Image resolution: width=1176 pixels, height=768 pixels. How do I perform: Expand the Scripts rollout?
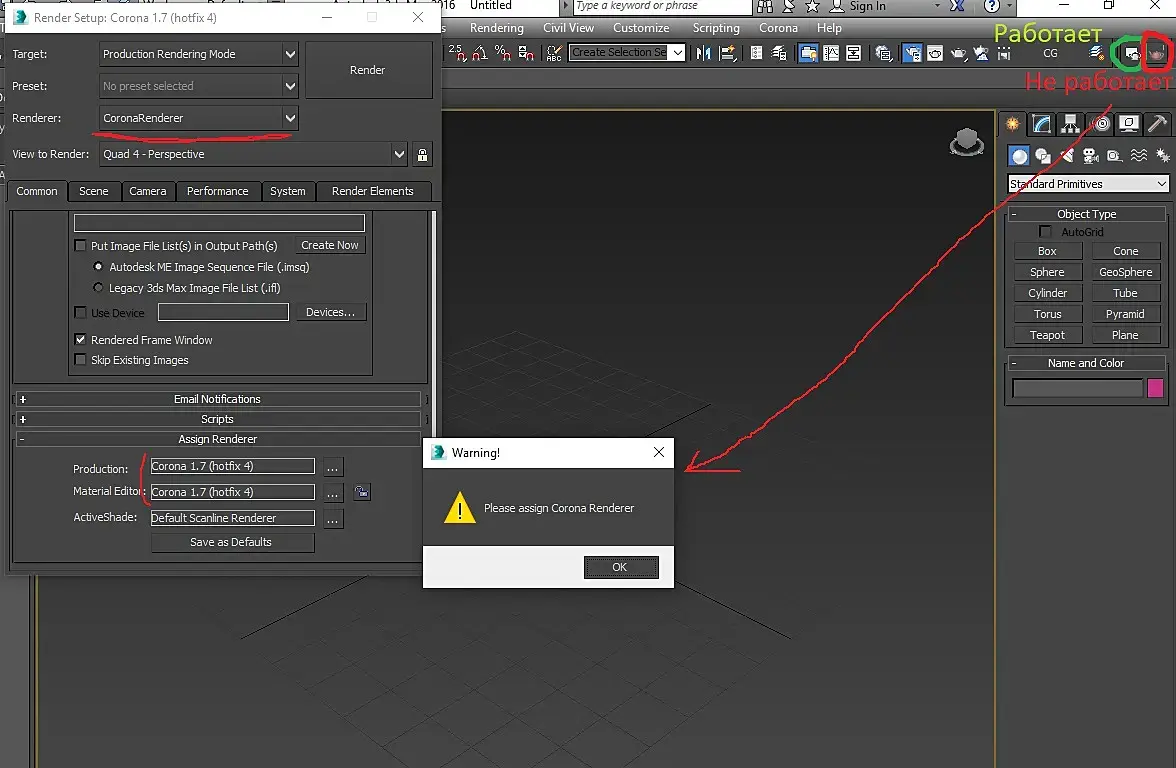pyautogui.click(x=218, y=419)
